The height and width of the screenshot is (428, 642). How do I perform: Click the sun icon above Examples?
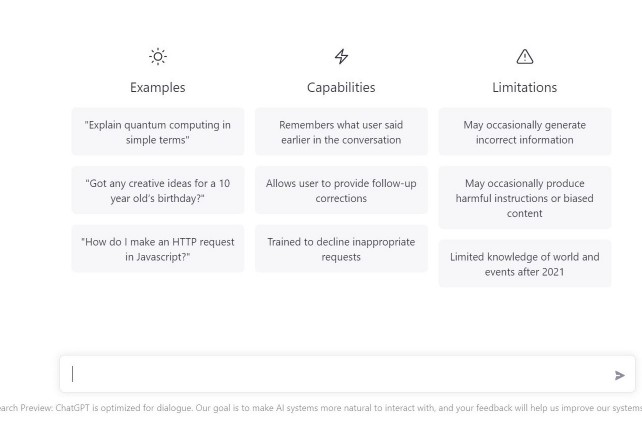(x=157, y=58)
